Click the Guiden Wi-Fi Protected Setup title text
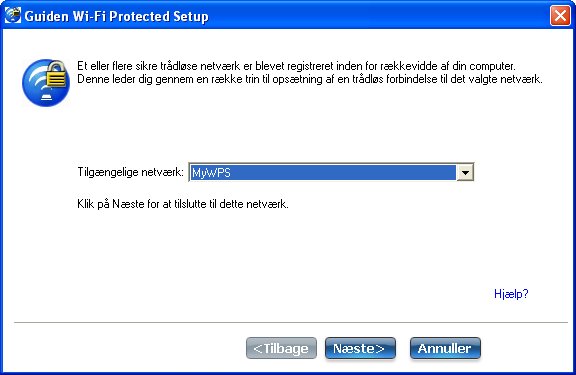The image size is (576, 375). point(116,16)
